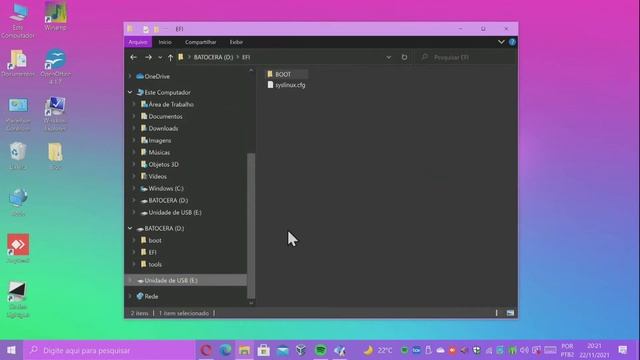Expand OneDrive tree node arrow
This screenshot has height=360, width=640.
(x=130, y=76)
